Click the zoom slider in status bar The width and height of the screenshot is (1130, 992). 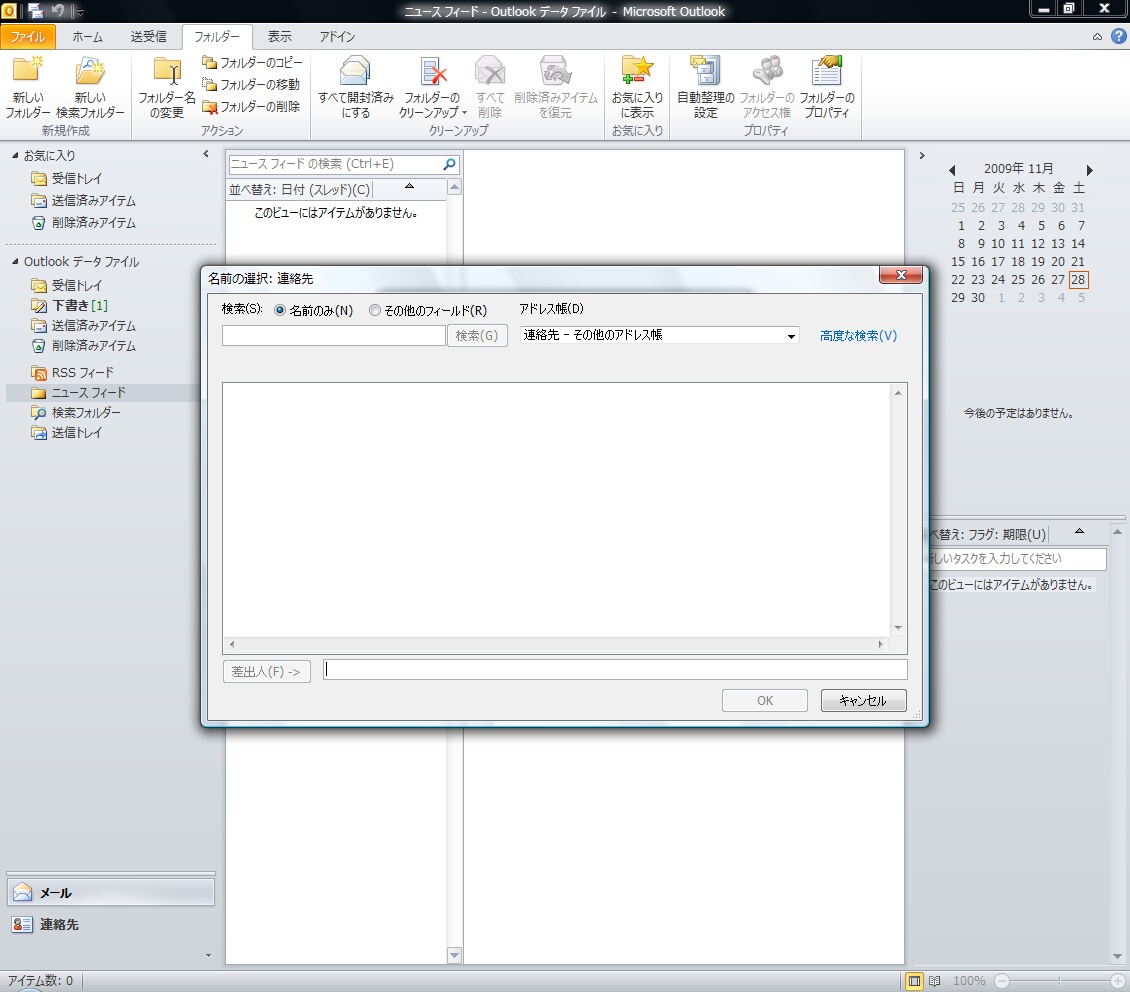[1059, 980]
